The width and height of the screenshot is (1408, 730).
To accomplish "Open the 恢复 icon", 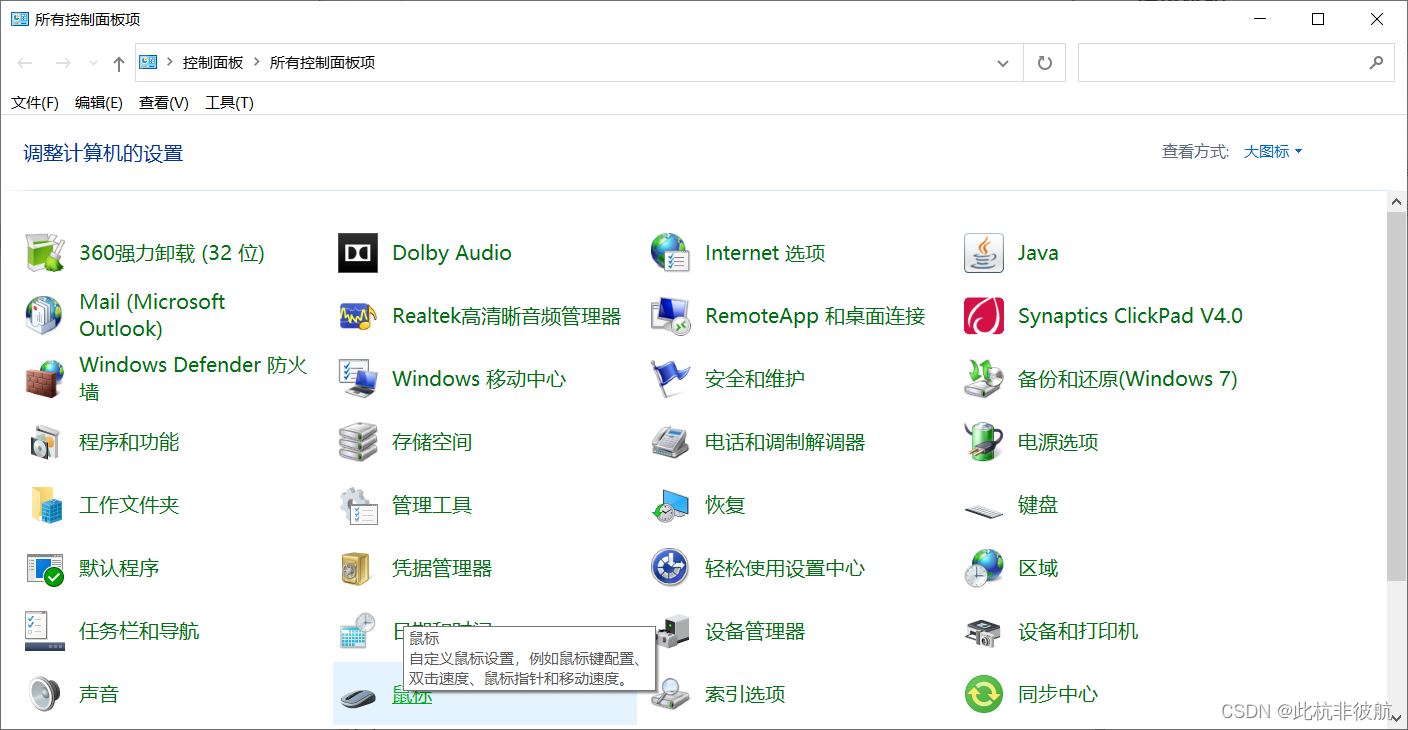I will 670,505.
